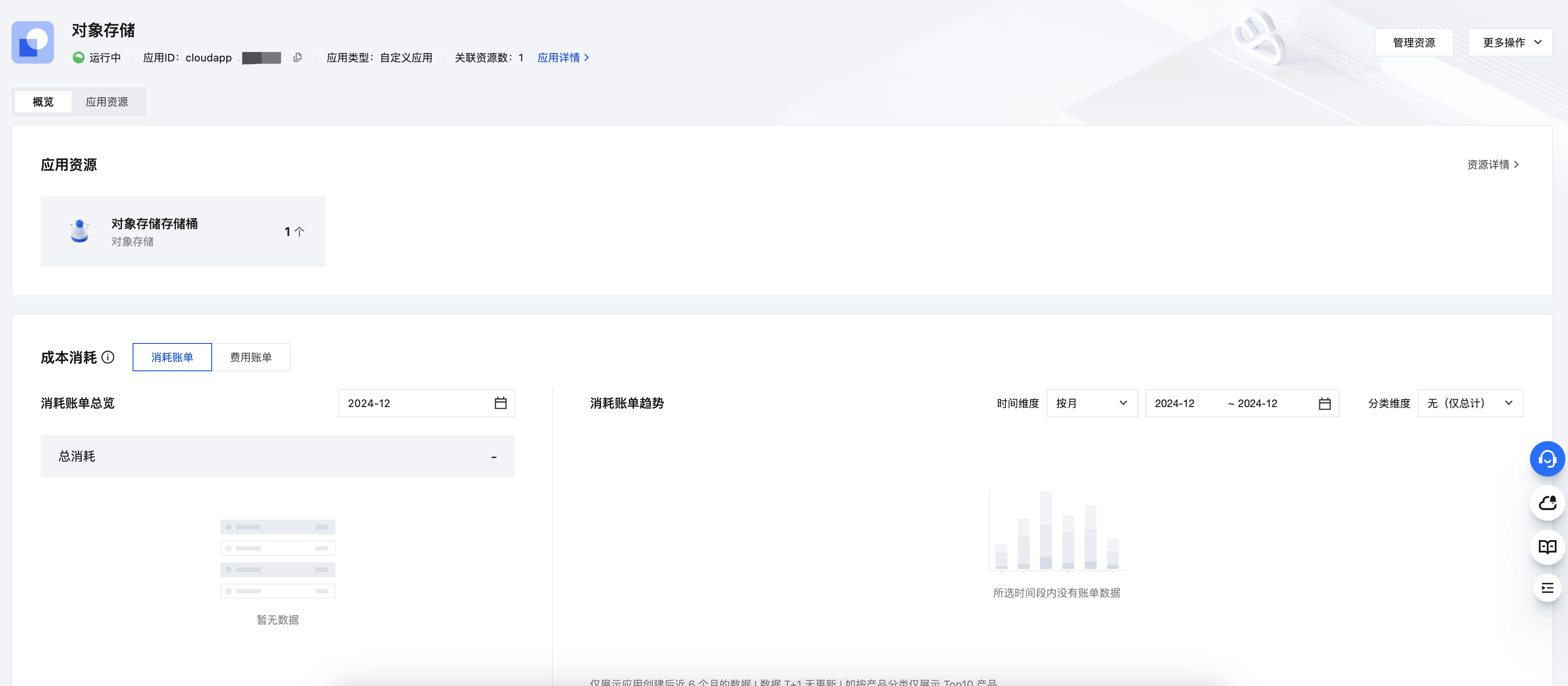Click the trend end date ~ 2024-12

(1252, 404)
